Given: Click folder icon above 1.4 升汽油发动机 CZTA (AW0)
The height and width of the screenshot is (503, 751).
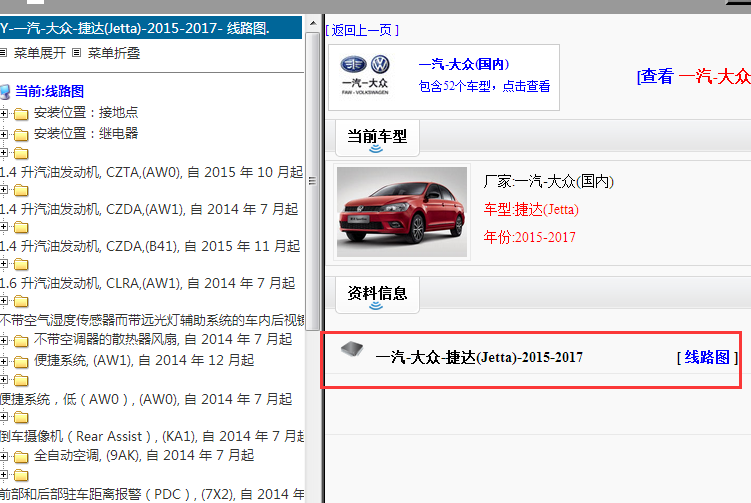Looking at the screenshot, I should point(21,153).
